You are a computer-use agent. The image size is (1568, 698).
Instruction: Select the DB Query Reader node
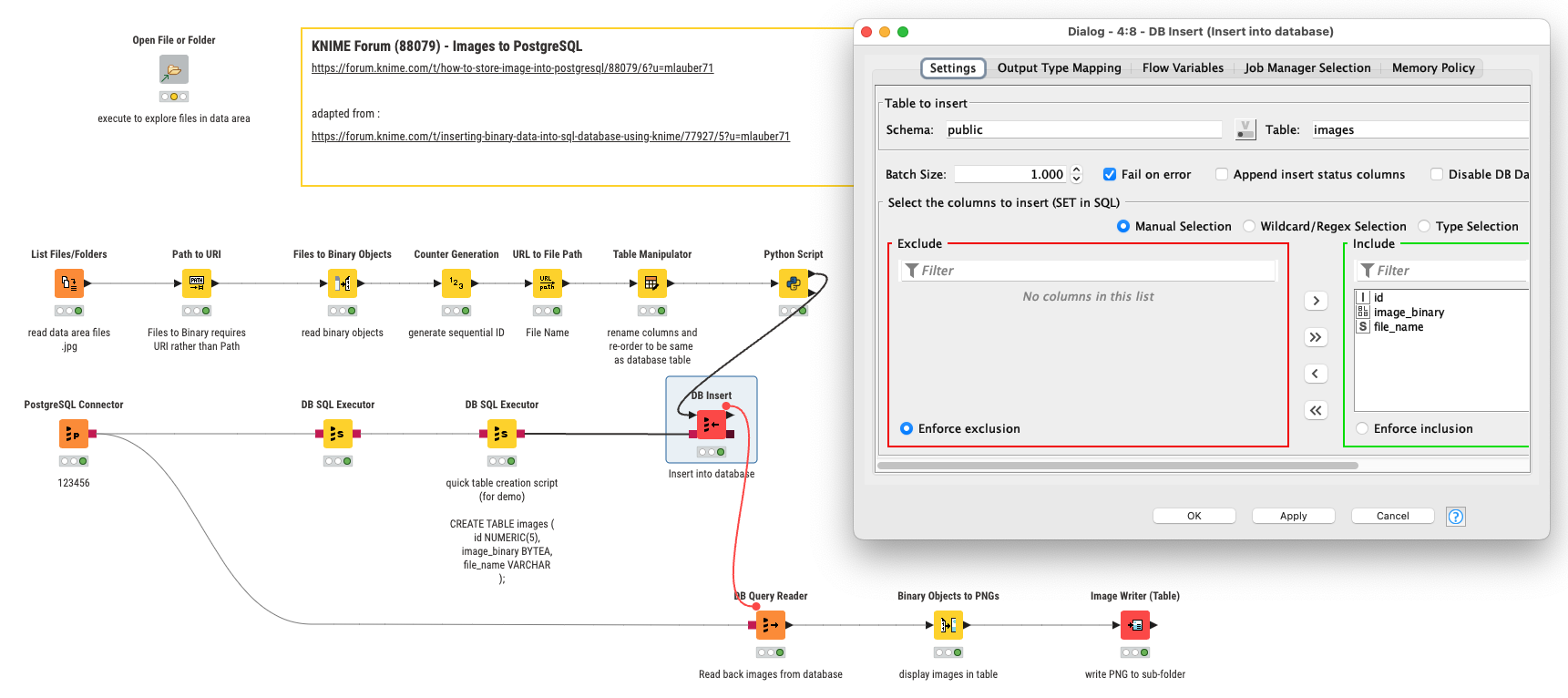click(x=771, y=625)
